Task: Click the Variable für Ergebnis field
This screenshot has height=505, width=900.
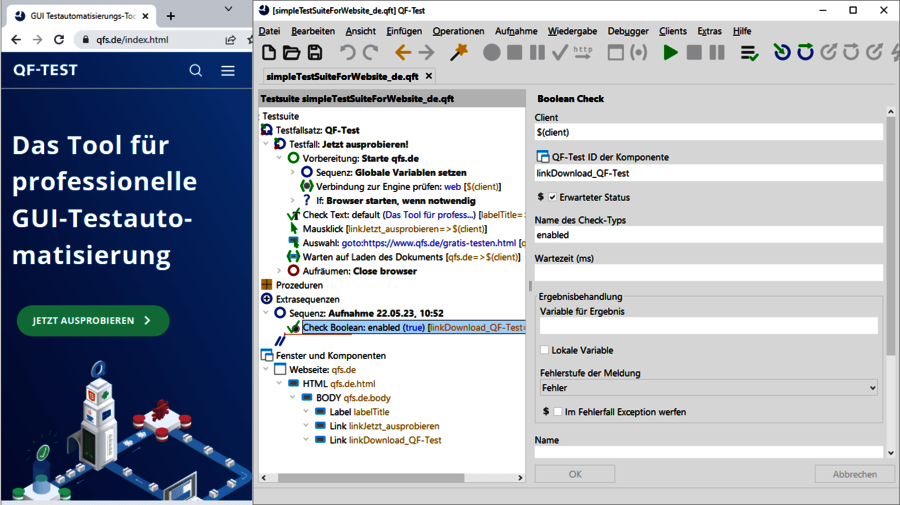Action: (708, 326)
